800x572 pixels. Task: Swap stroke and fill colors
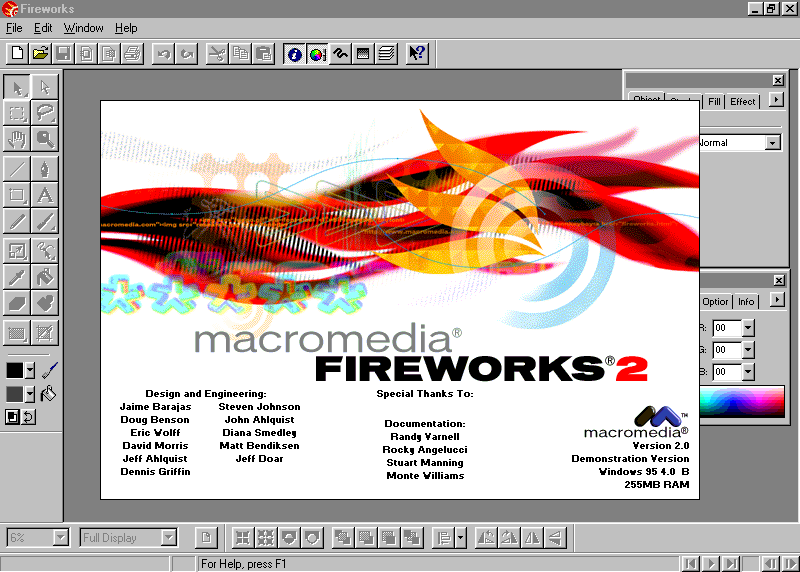[29, 417]
